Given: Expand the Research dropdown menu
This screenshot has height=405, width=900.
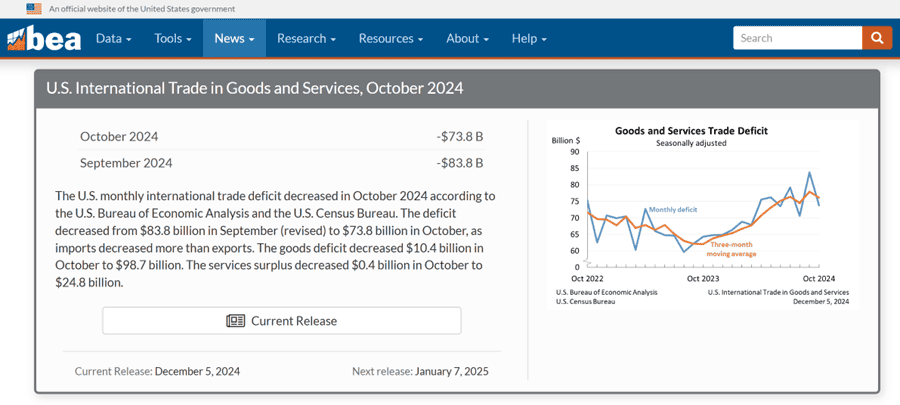Looking at the screenshot, I should (306, 38).
